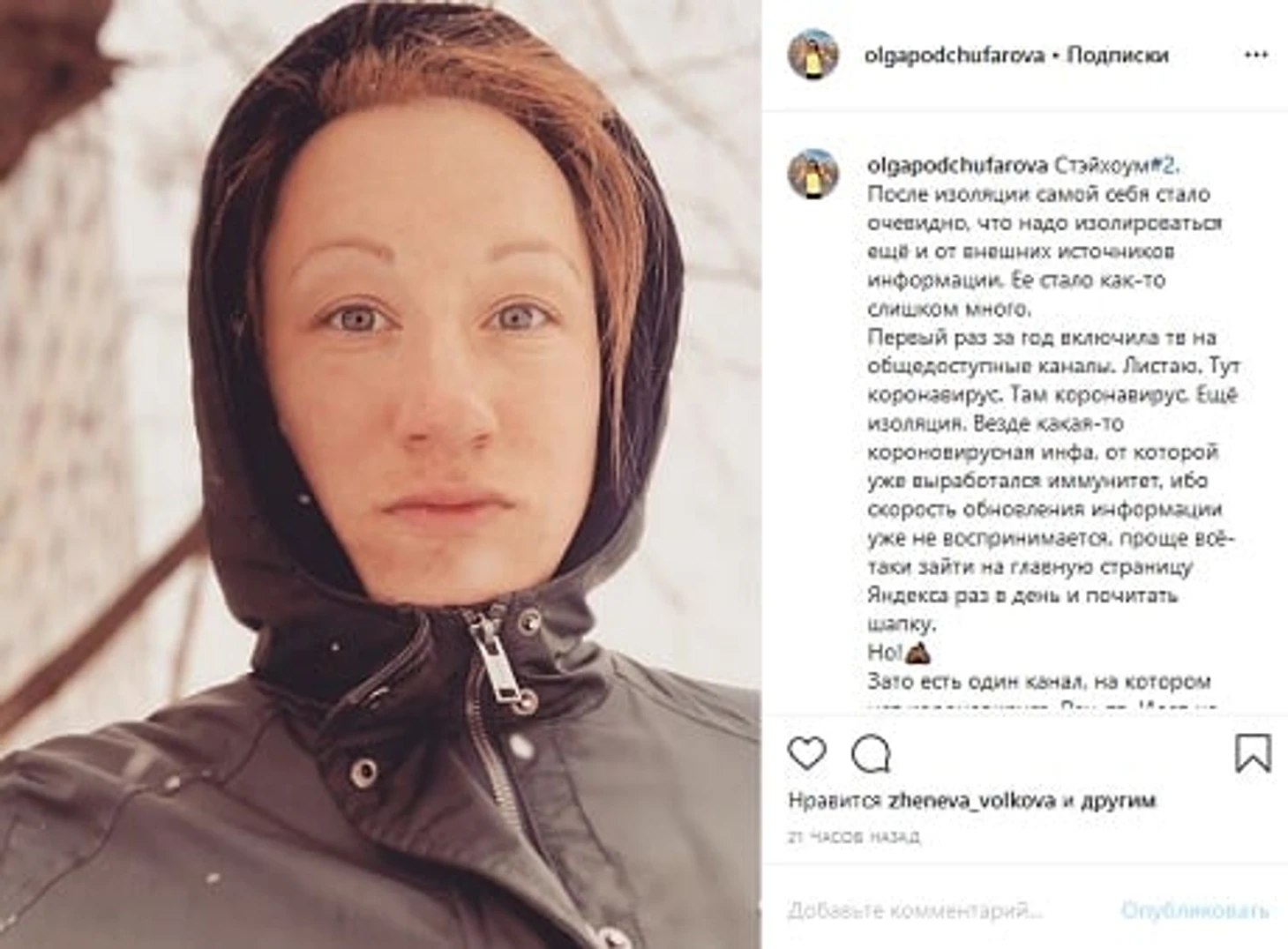Click the '21 часов назад' timestamp

coord(854,836)
